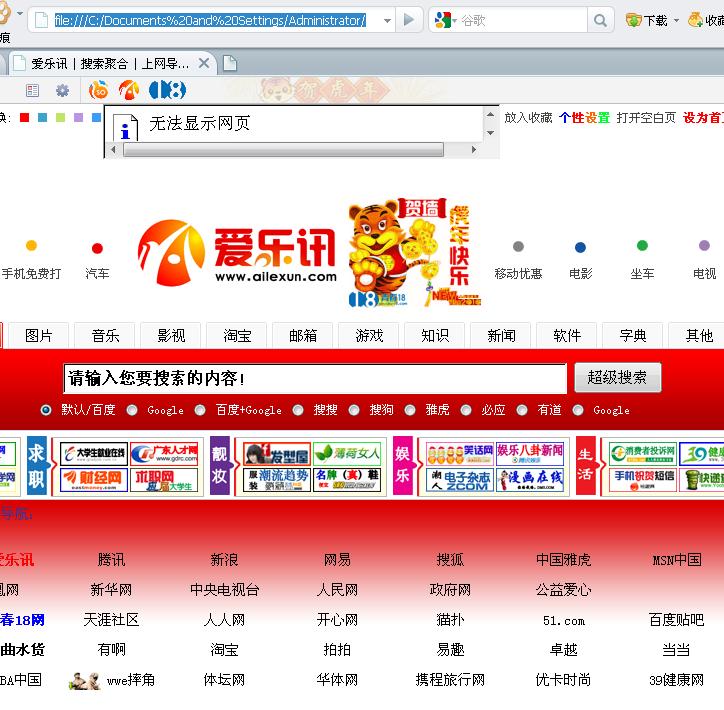Open a new blank tab
Image resolution: width=724 pixels, height=710 pixels.
[x=230, y=63]
